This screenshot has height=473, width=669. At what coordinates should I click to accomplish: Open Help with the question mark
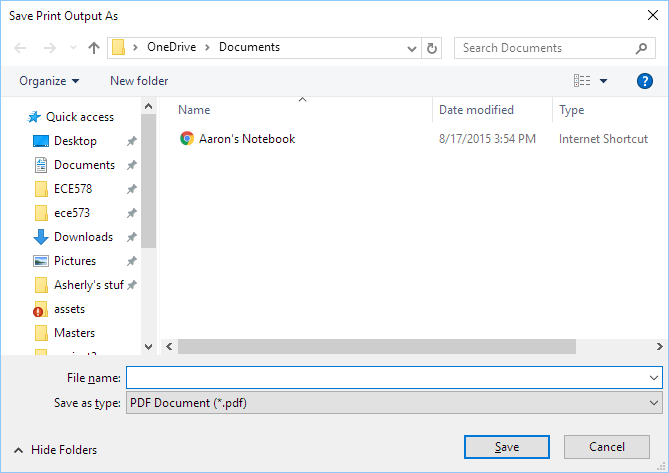coord(644,81)
